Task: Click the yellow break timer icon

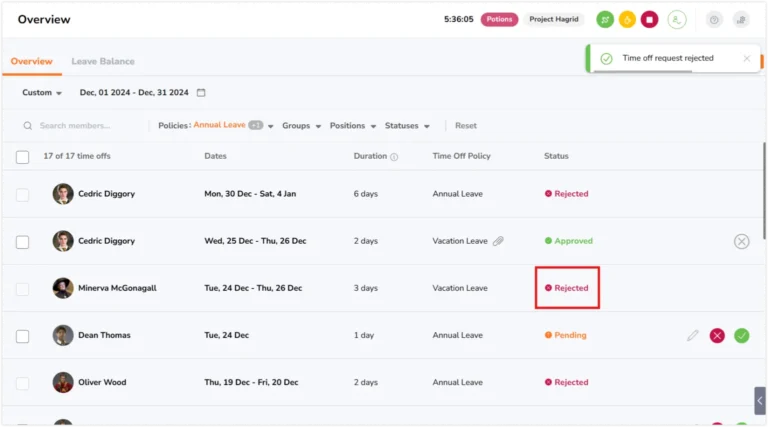Action: coord(627,20)
